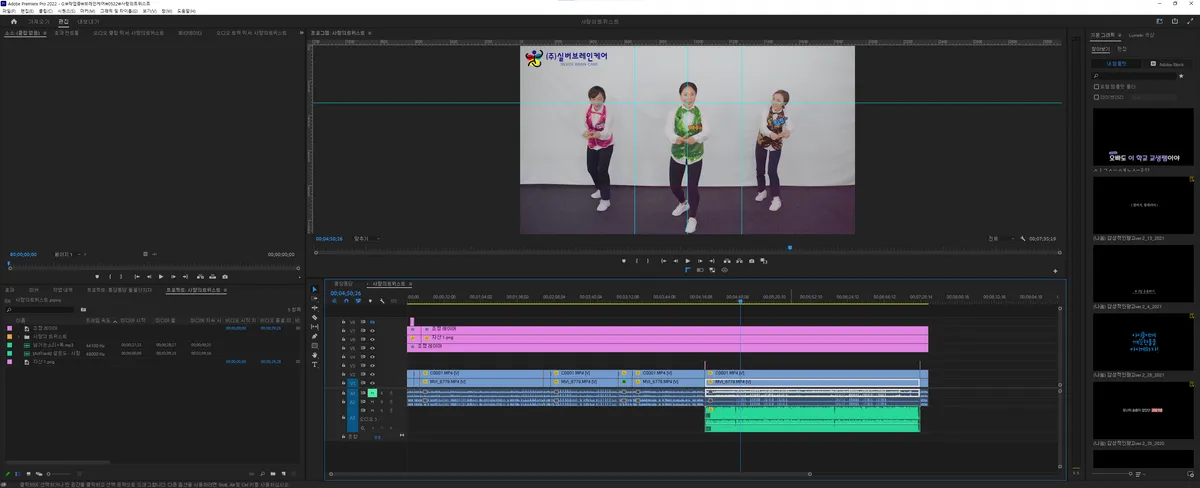
Task: Select the Razor tool in timeline toolbox
Action: [315, 318]
